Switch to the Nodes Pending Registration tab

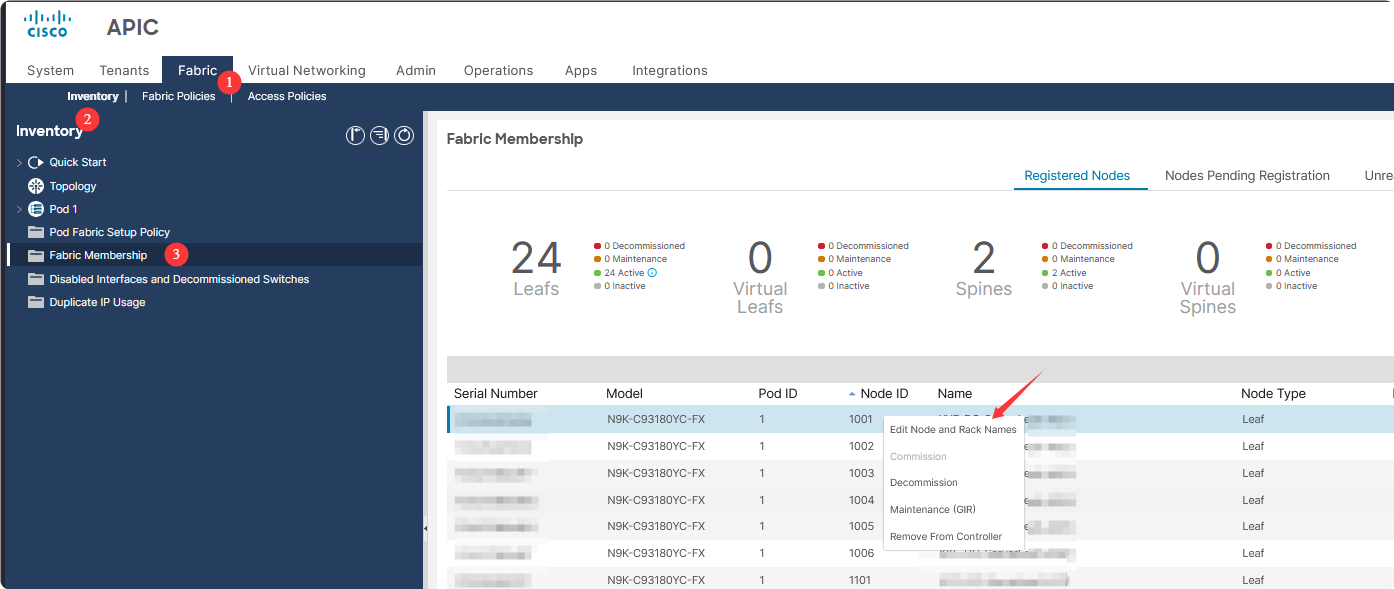pyautogui.click(x=1247, y=175)
